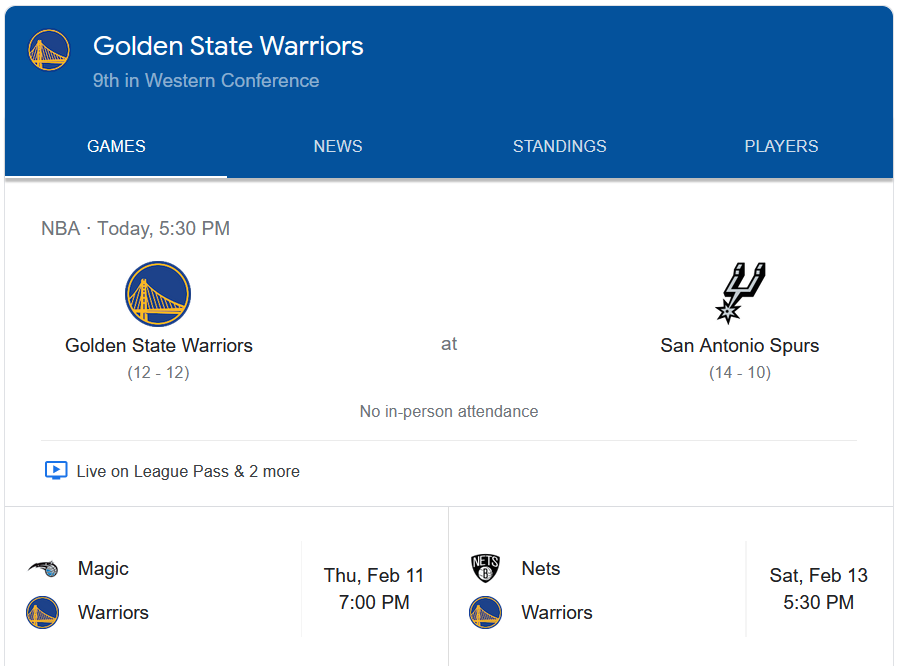
Task: Click the Warriors logo in the header
Action: (49, 50)
